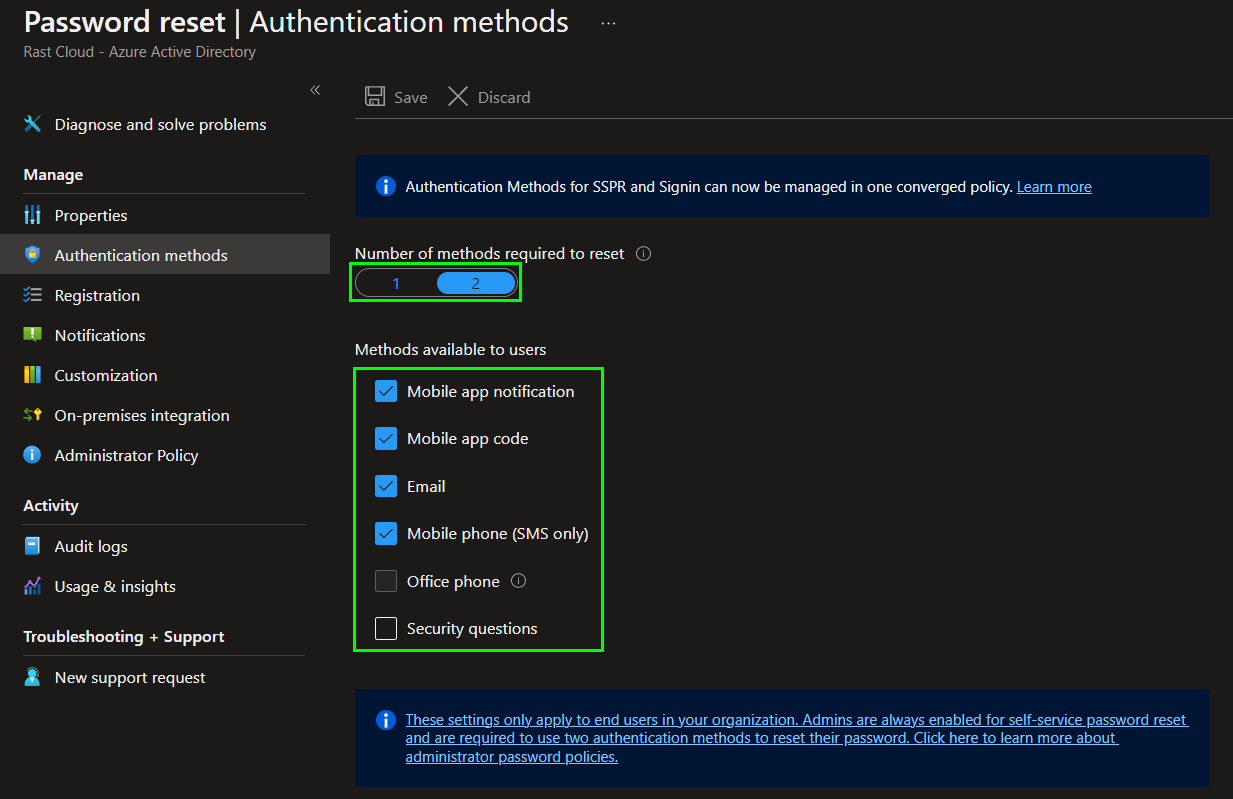The height and width of the screenshot is (799, 1233).
Task: Select Authentication methods in the sidebar
Action: [x=164, y=255]
